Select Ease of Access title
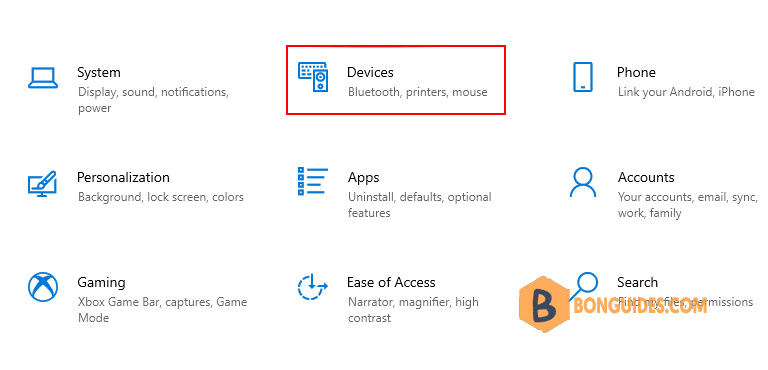 click(x=391, y=283)
